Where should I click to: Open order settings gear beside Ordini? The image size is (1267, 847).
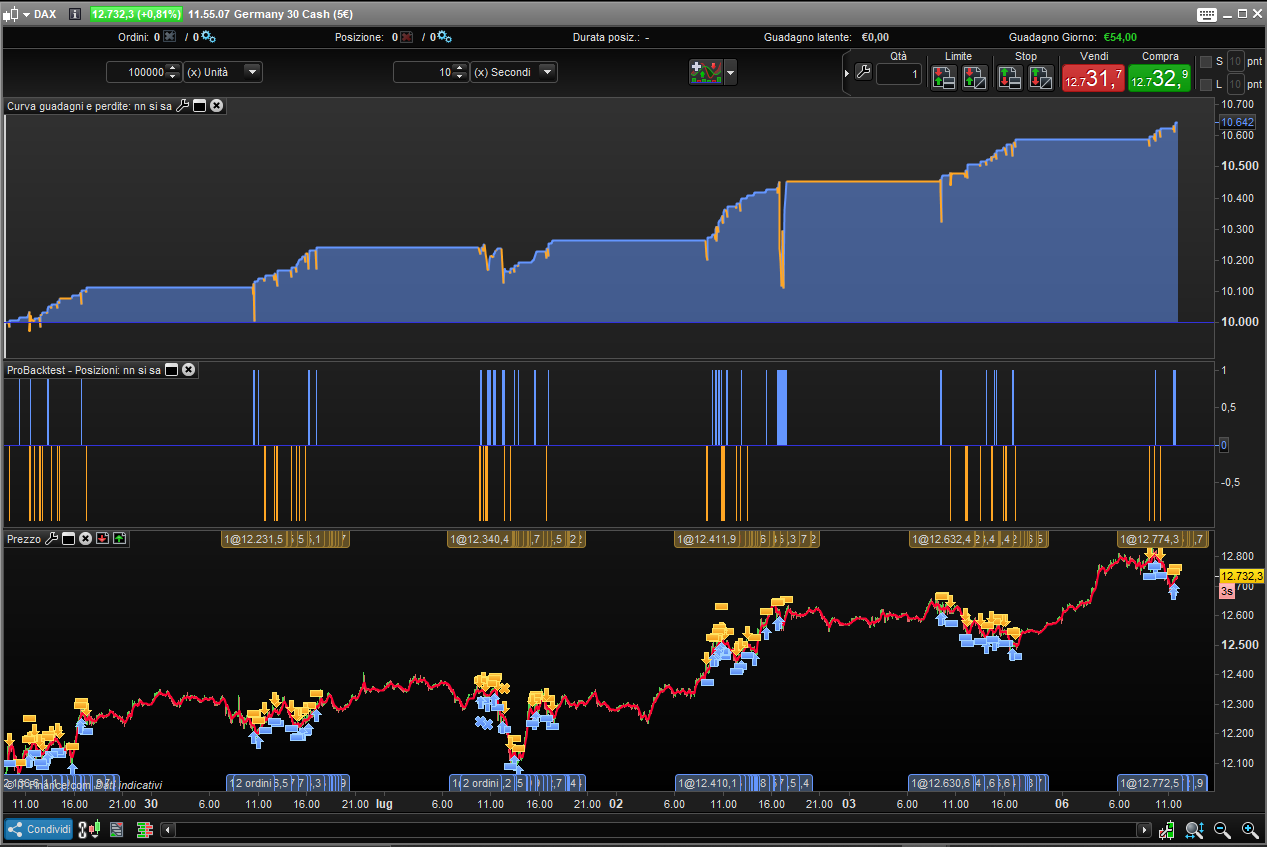pos(208,37)
